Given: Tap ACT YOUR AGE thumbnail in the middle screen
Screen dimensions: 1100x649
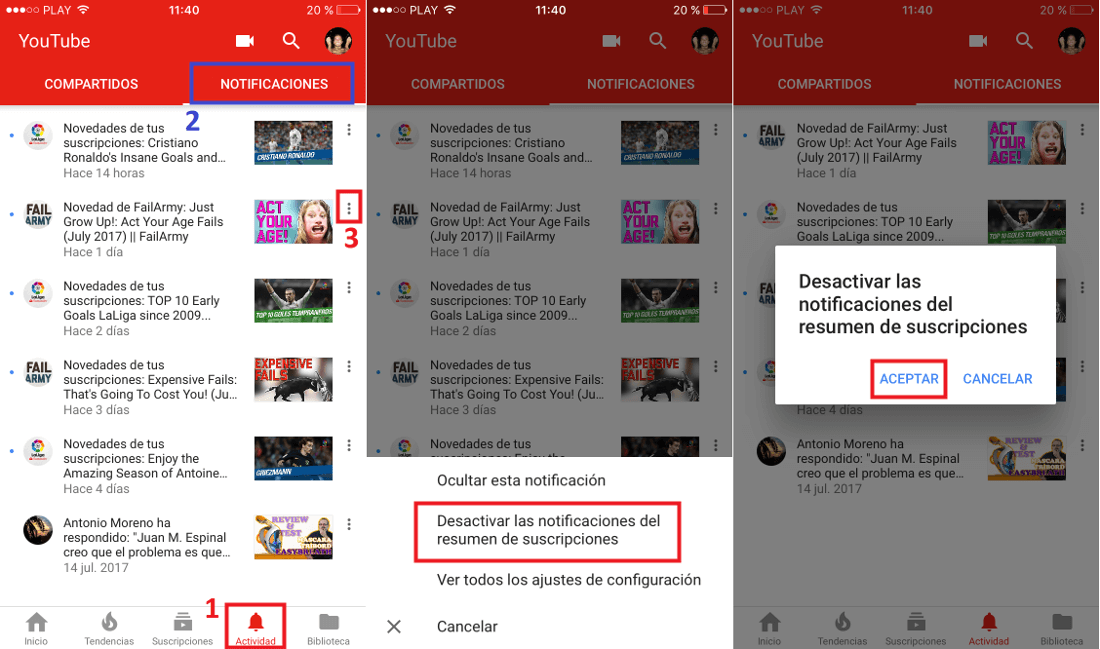Looking at the screenshot, I should (660, 221).
